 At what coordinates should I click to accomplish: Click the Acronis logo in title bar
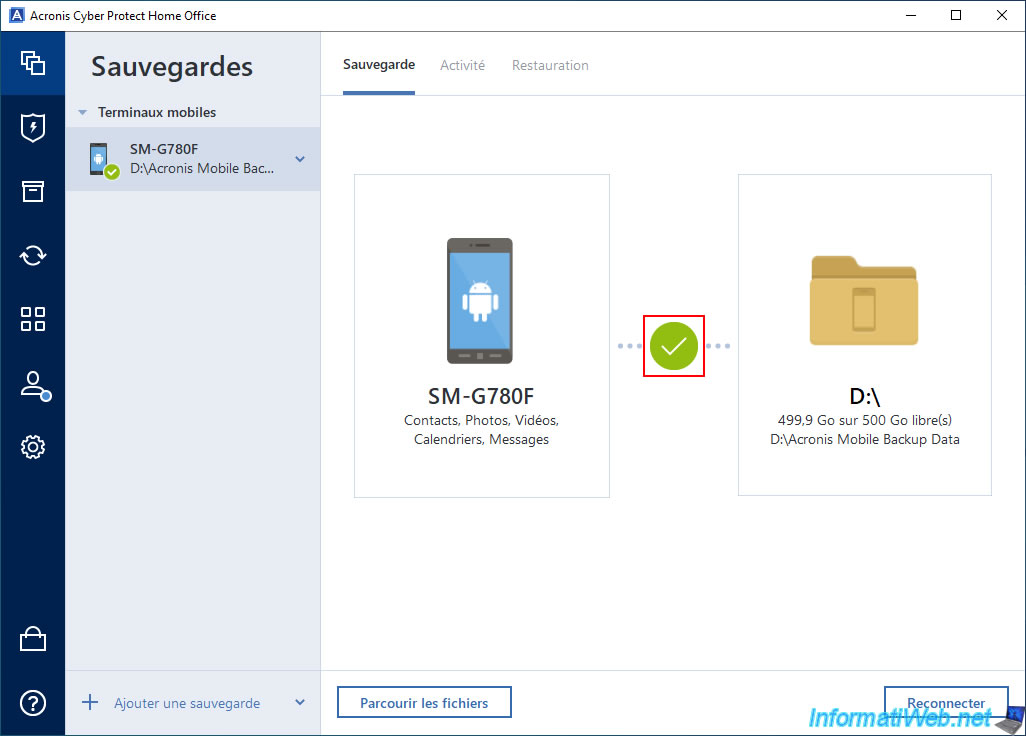pyautogui.click(x=16, y=15)
